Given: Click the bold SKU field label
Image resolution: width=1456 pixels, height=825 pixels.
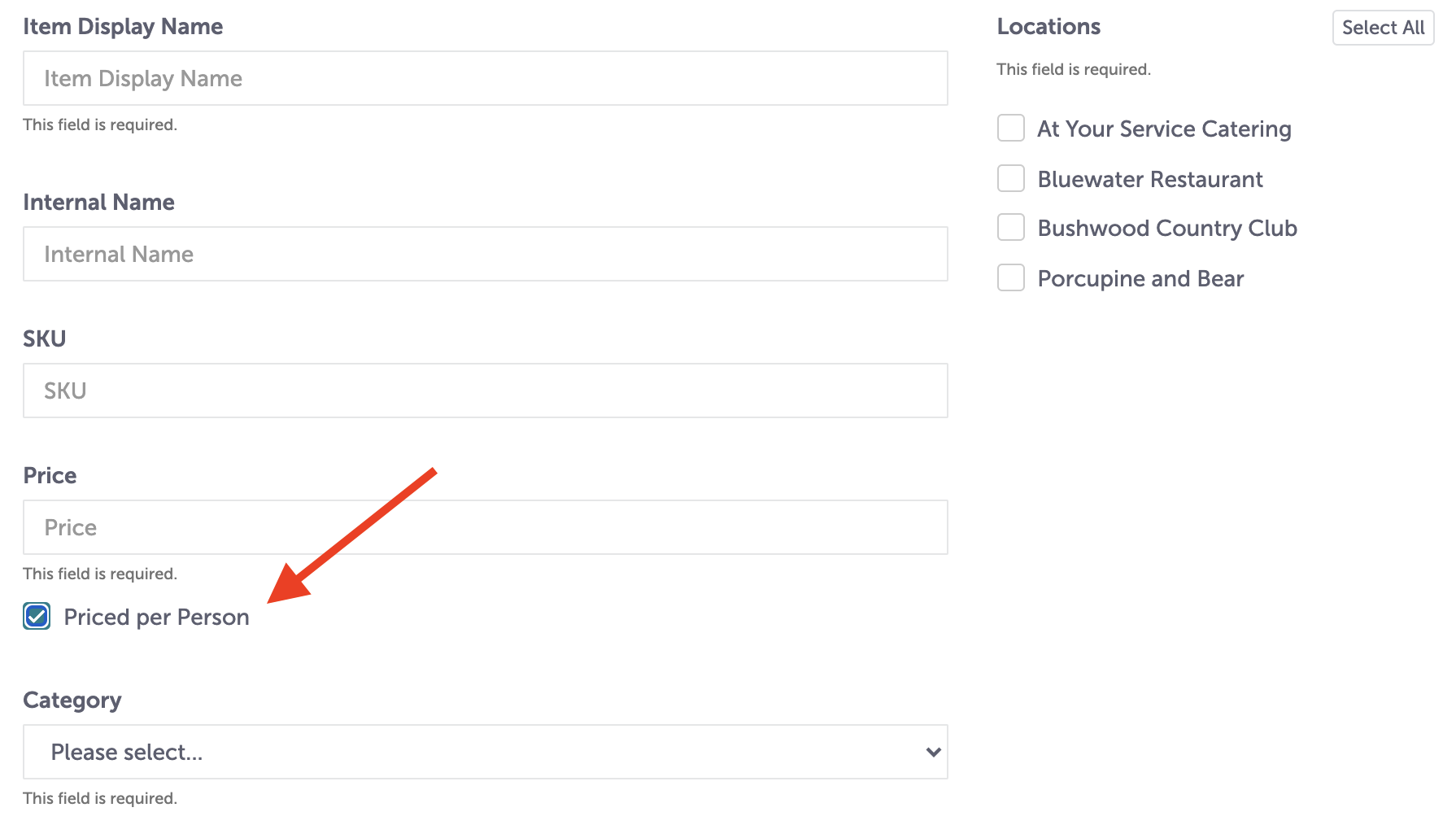Looking at the screenshot, I should tap(44, 338).
